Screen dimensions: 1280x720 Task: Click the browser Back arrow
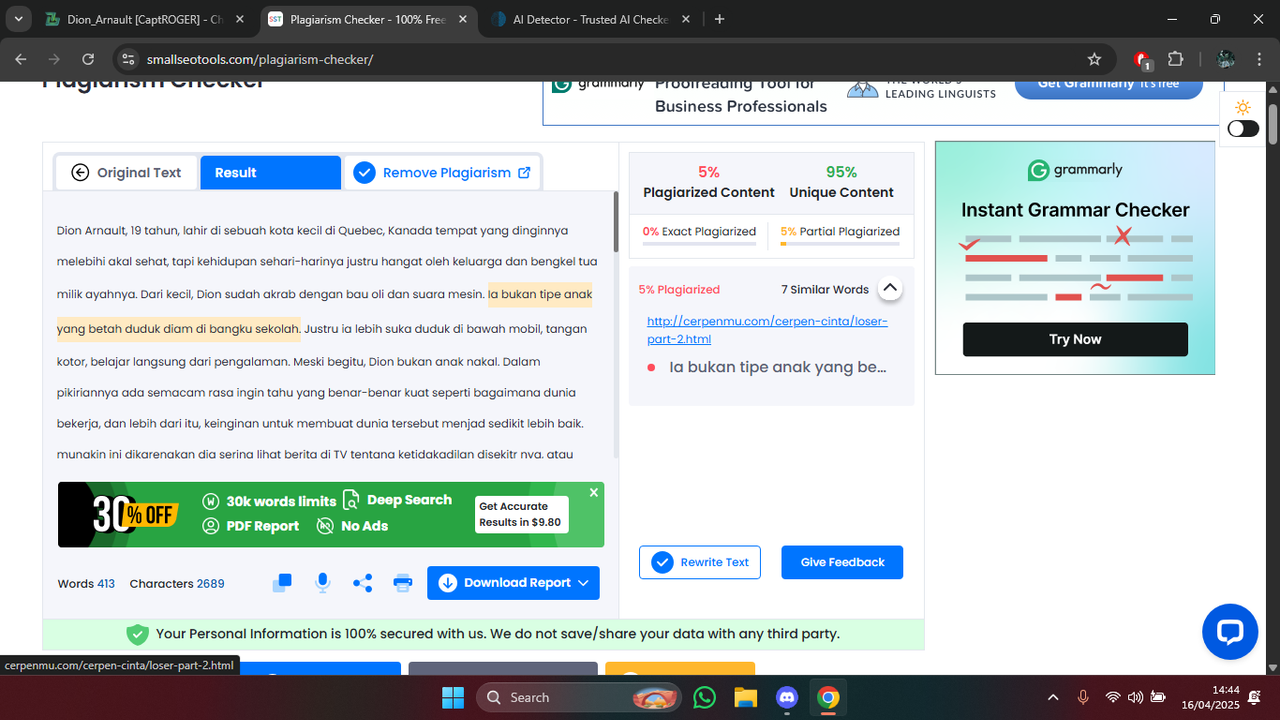coord(21,59)
